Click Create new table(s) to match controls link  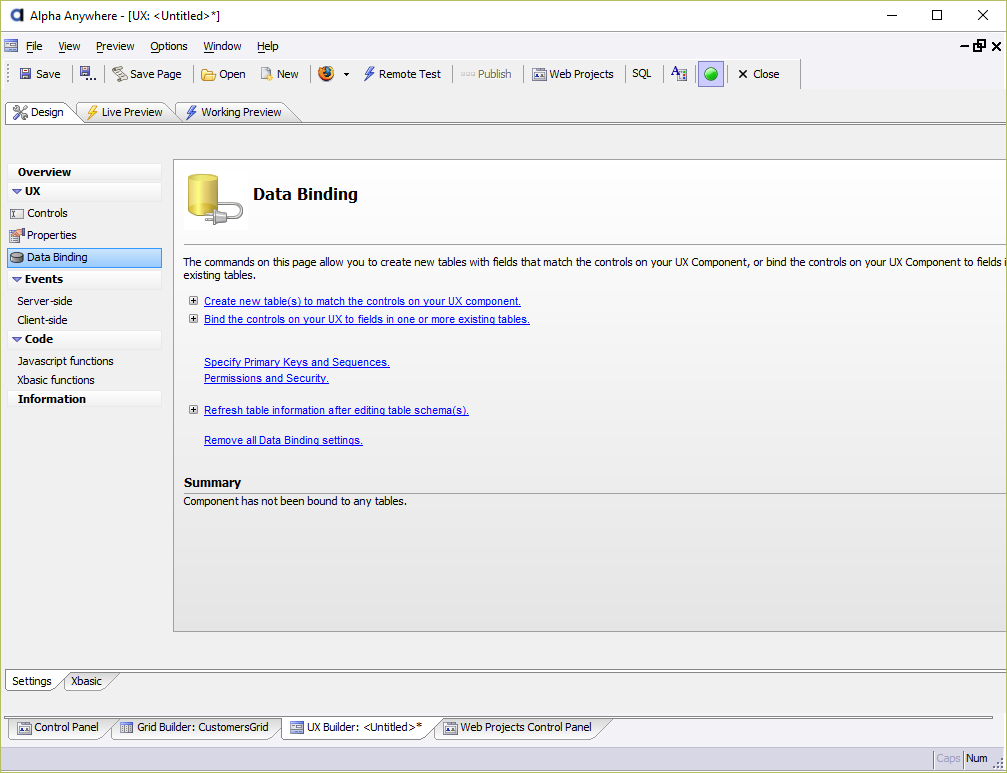click(x=362, y=301)
